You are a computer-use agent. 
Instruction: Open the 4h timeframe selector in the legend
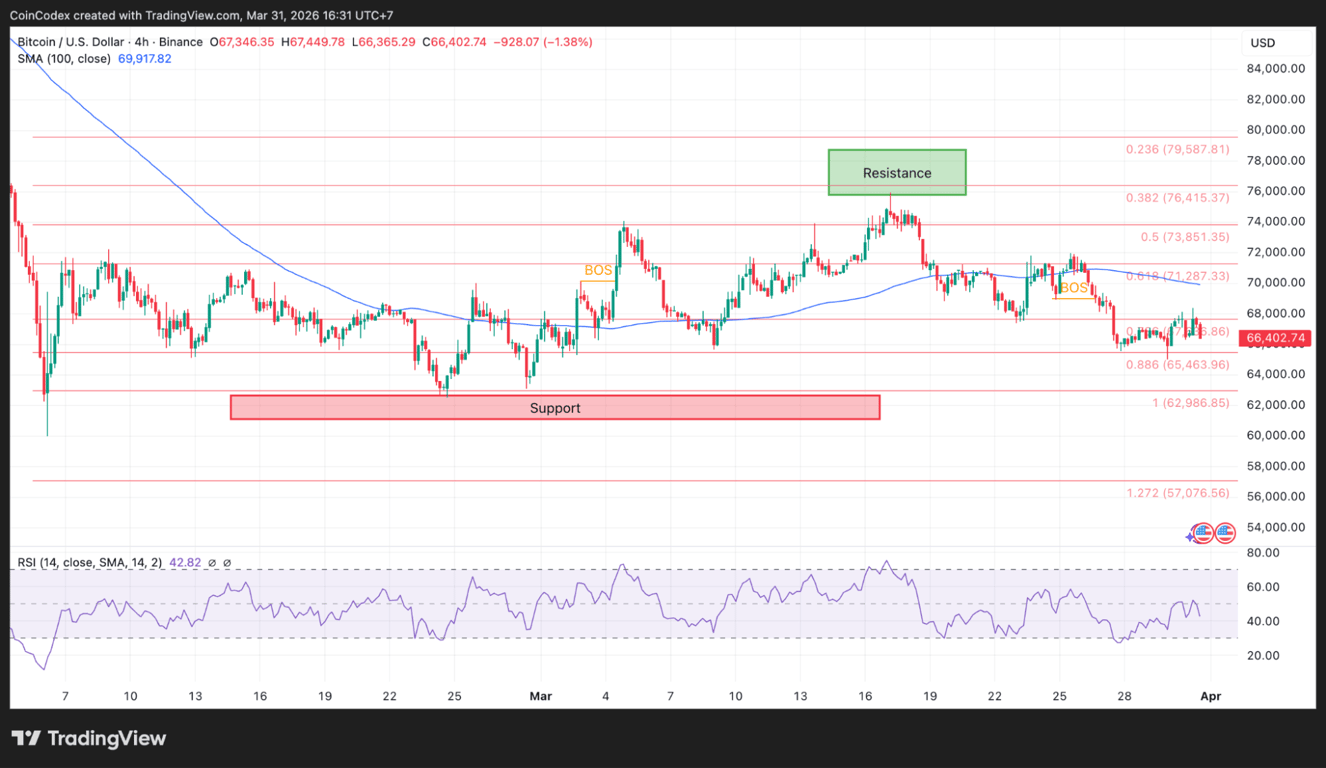pos(143,42)
